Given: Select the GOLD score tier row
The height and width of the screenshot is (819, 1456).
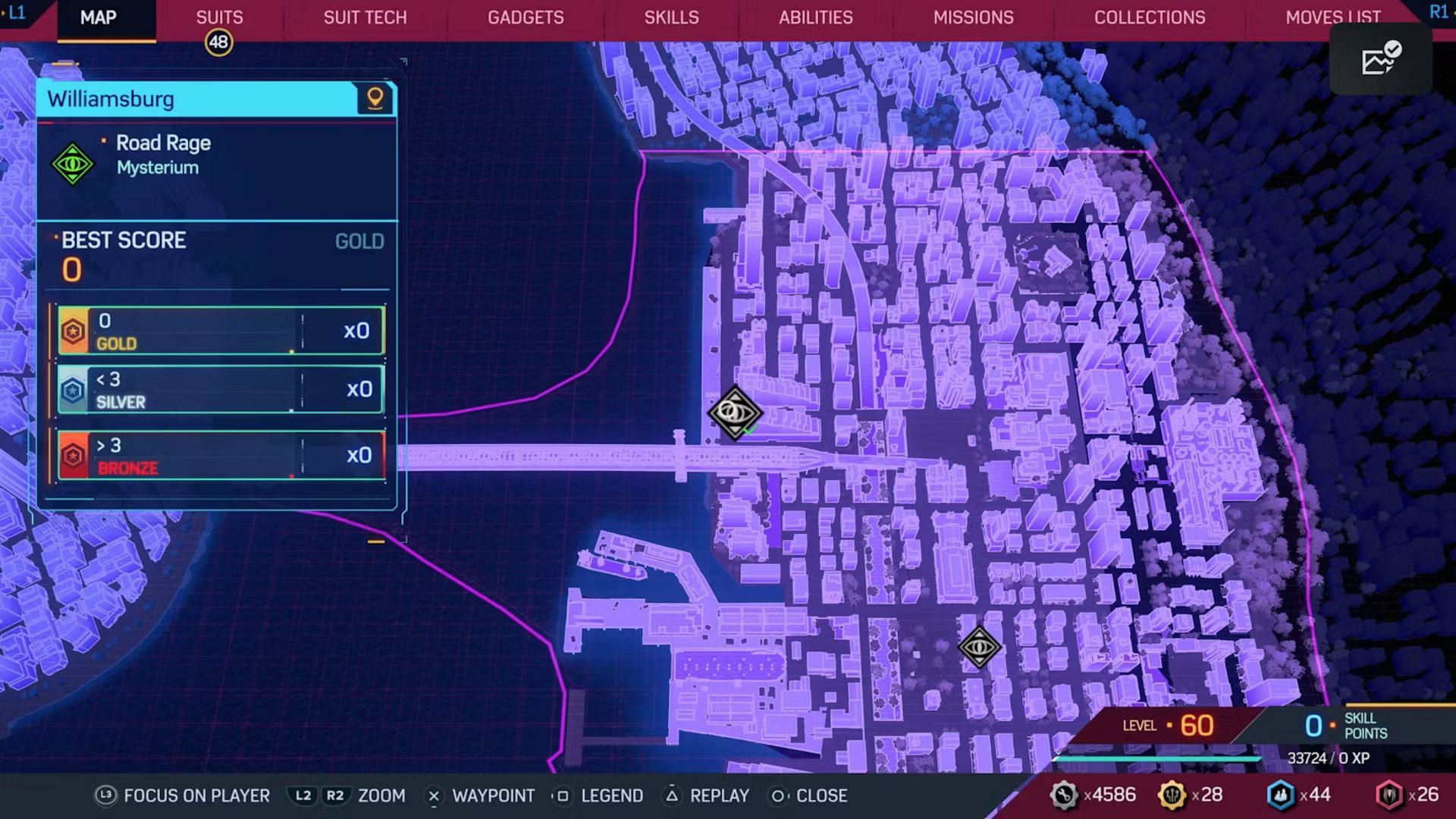Looking at the screenshot, I should 221,331.
